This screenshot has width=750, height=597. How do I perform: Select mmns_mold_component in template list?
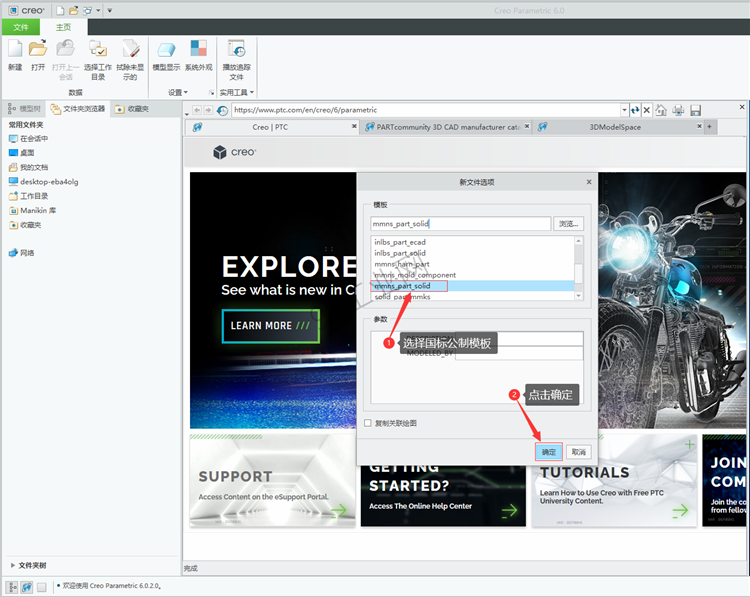point(473,275)
